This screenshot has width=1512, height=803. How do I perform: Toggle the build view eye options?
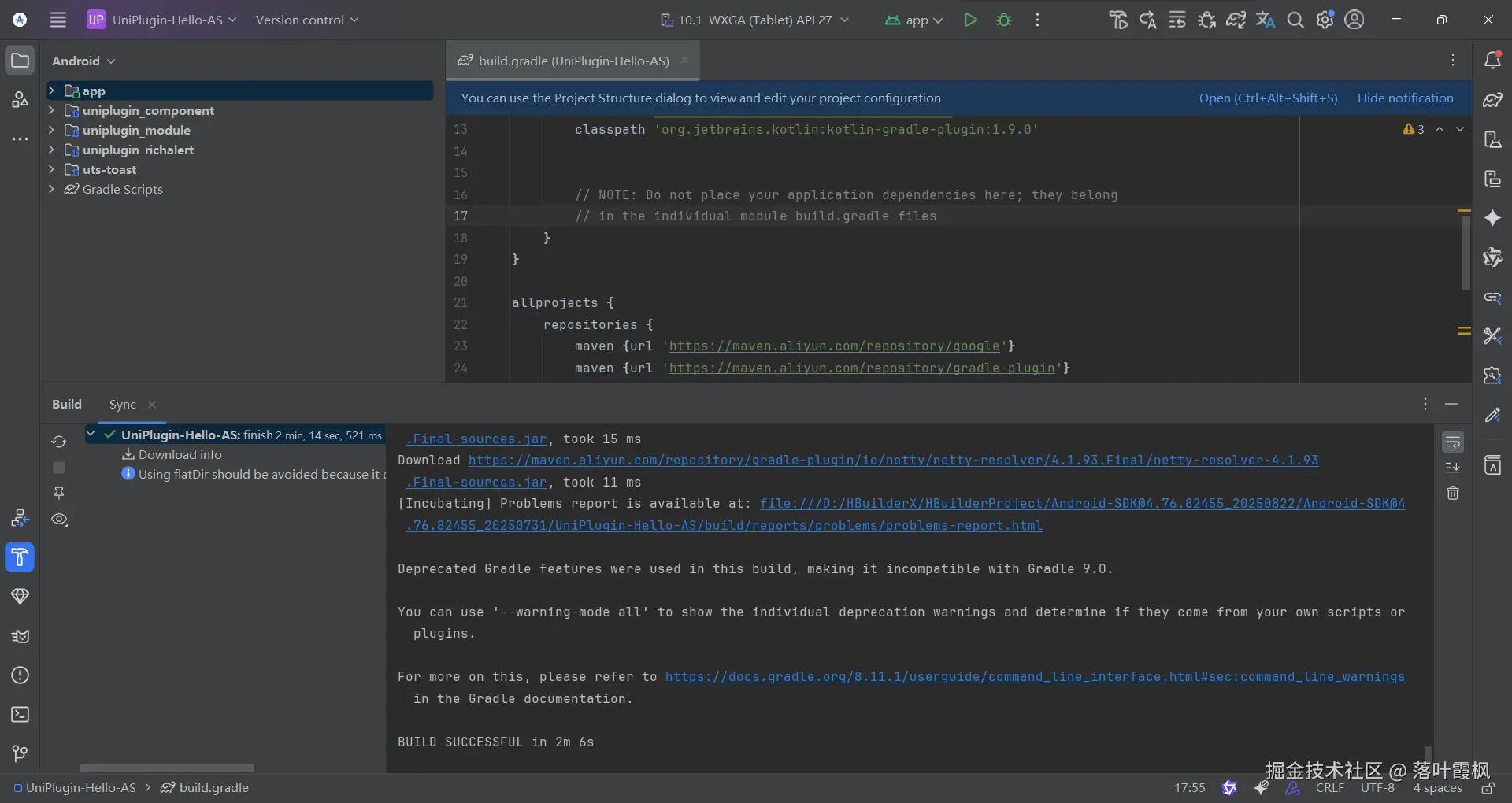point(59,520)
